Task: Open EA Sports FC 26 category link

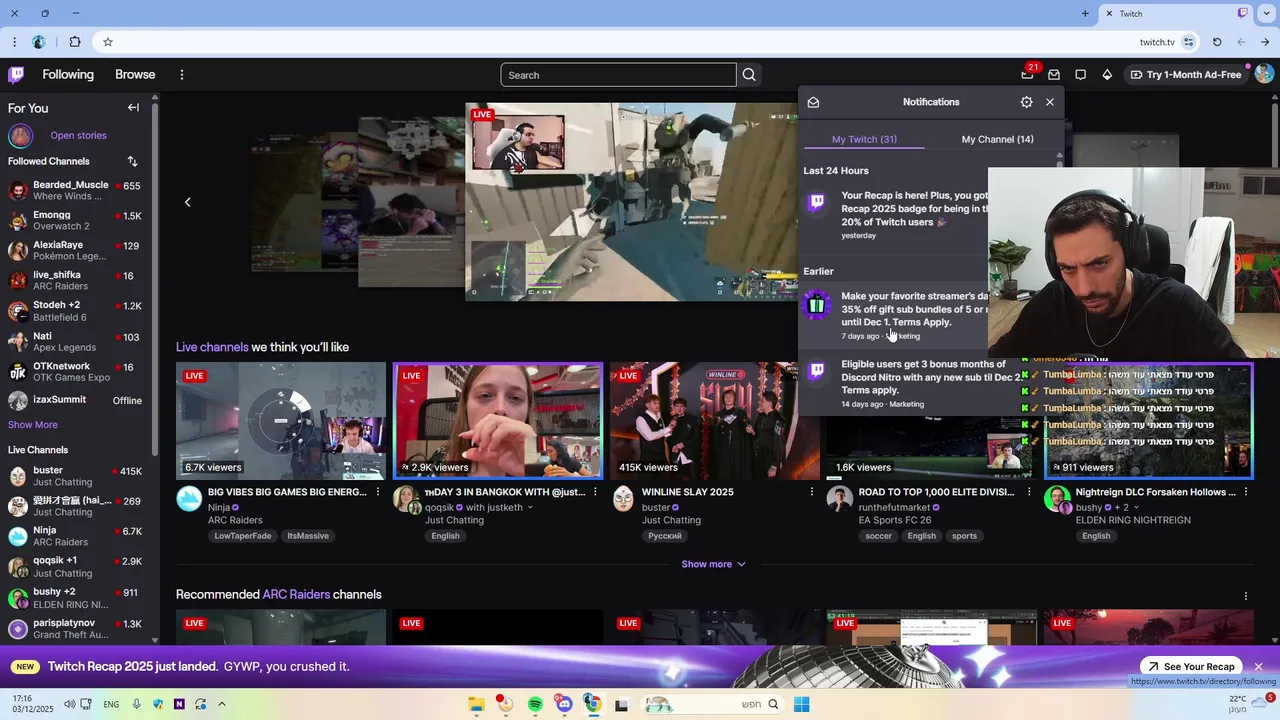Action: 895,520
